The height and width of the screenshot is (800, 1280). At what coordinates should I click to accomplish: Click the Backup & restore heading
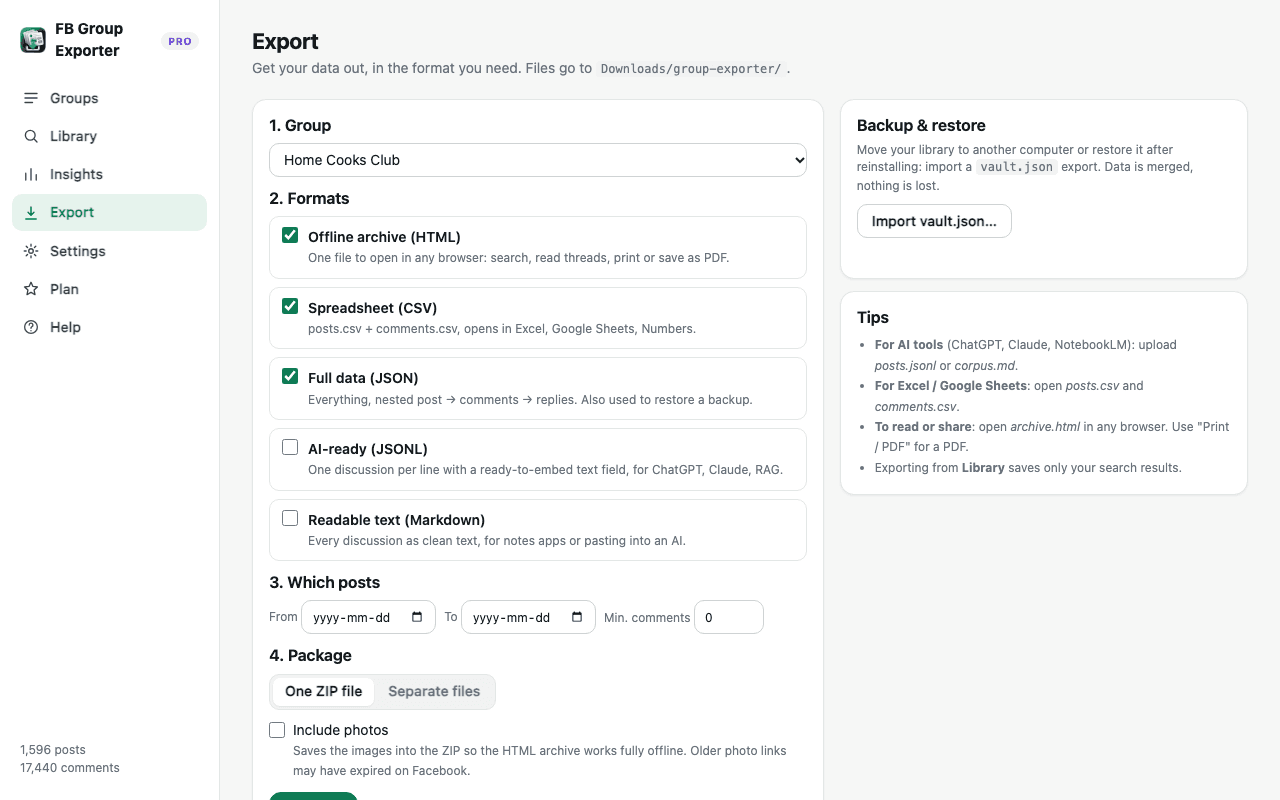(x=921, y=125)
